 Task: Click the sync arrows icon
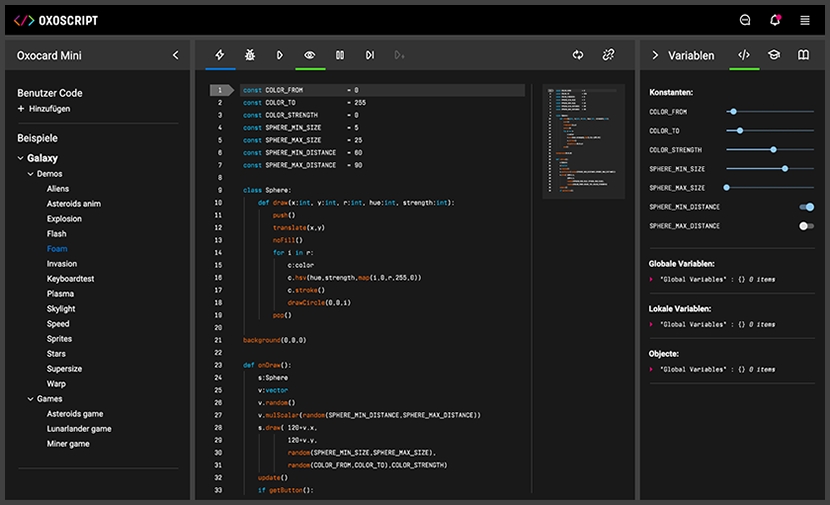point(578,55)
